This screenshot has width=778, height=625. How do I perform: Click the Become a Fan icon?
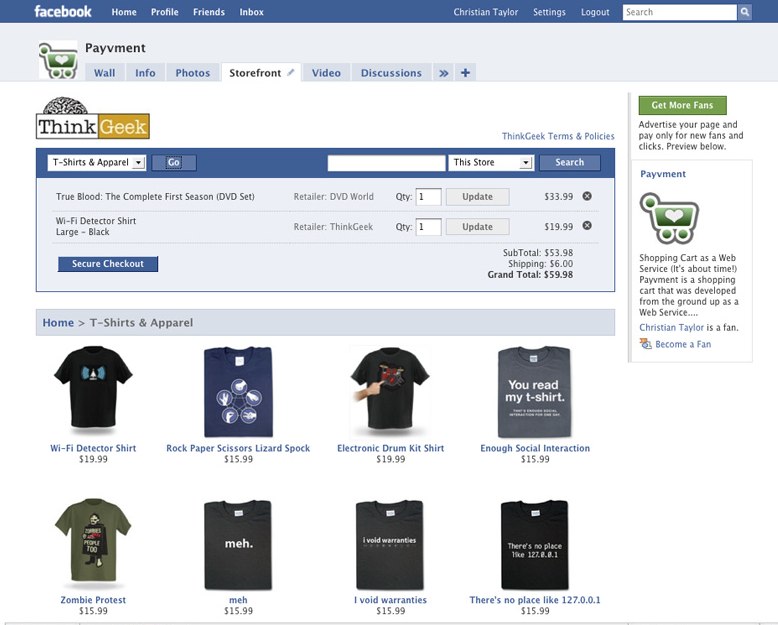click(x=646, y=344)
